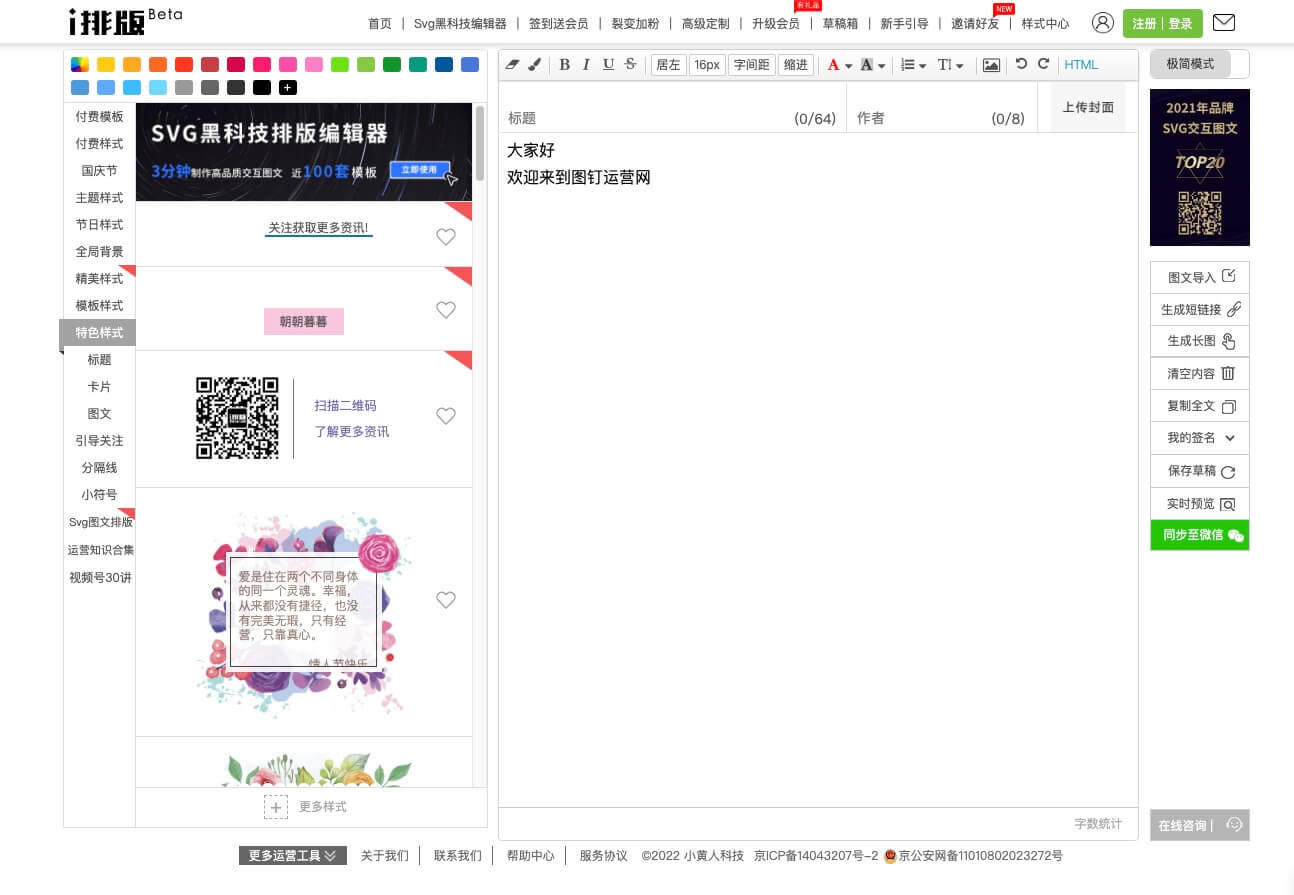Open 草稿箱 in top navigation
This screenshot has height=895, width=1294.
(x=840, y=24)
